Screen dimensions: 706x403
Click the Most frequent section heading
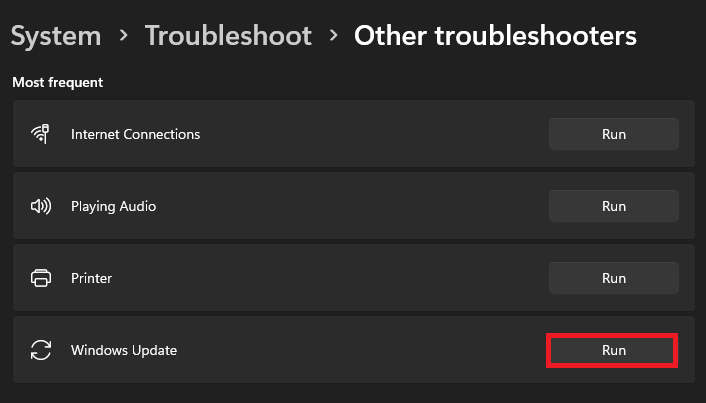coord(57,82)
